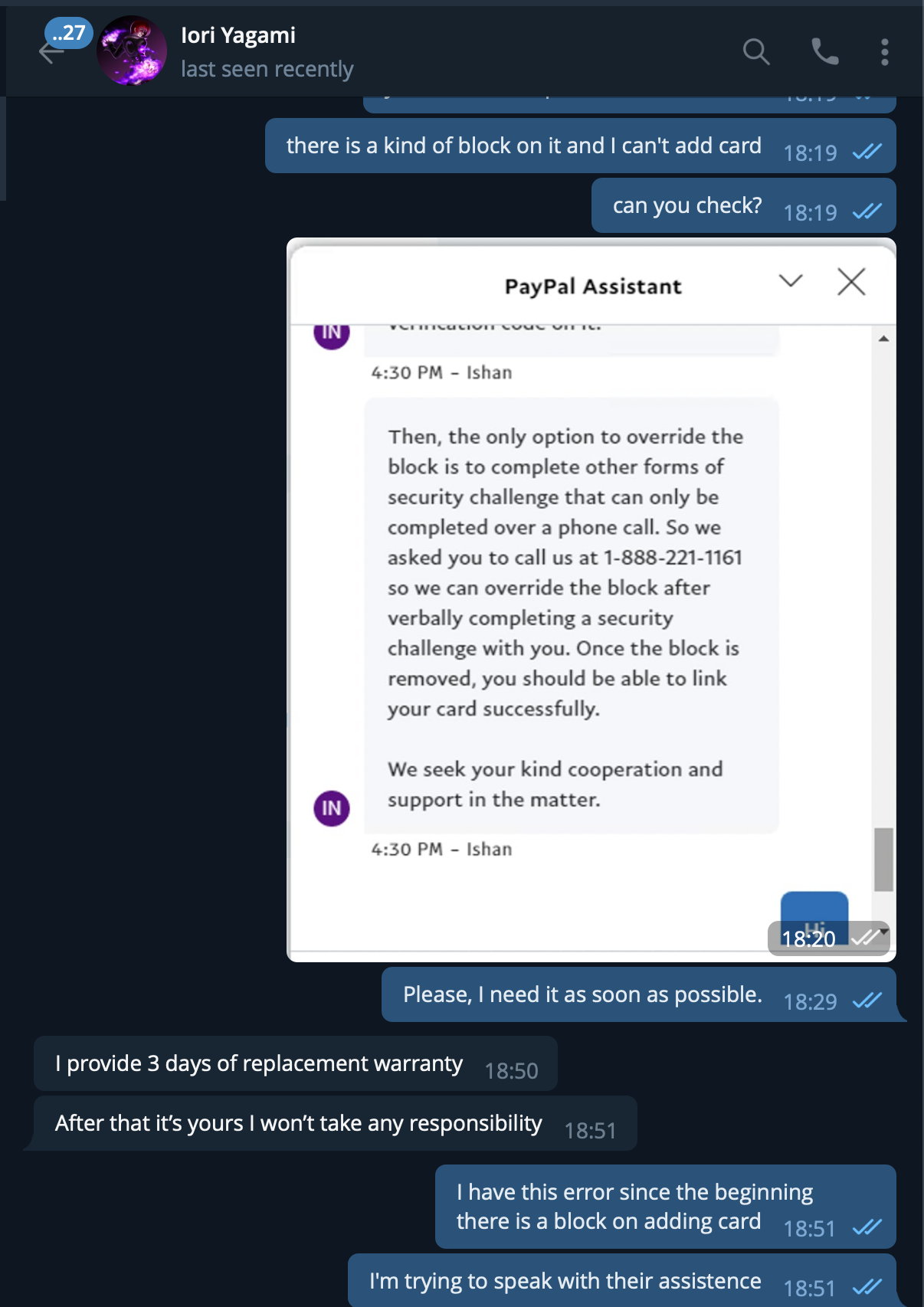Start a voice call with Iori Yagami
The image size is (924, 1307).
tap(824, 52)
